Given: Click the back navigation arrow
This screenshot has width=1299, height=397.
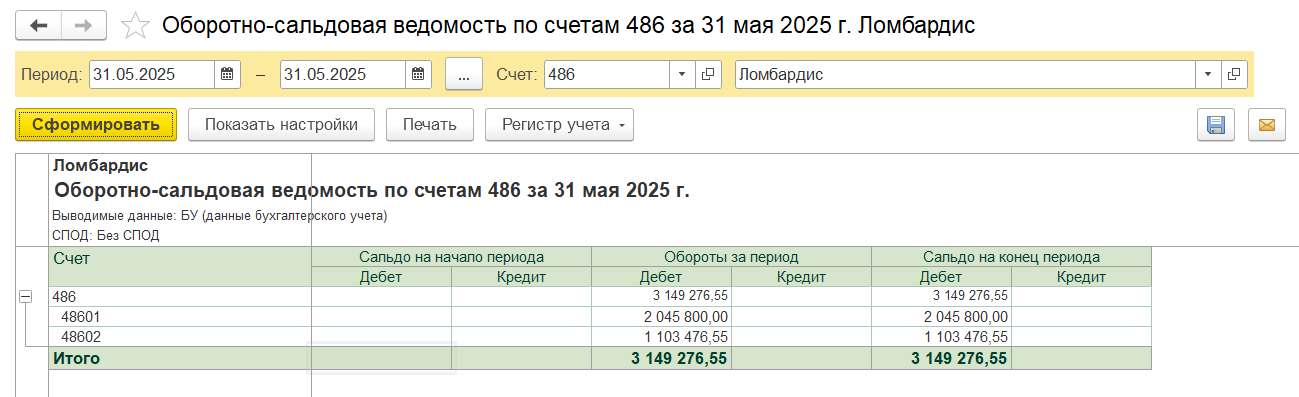Looking at the screenshot, I should [x=38, y=26].
